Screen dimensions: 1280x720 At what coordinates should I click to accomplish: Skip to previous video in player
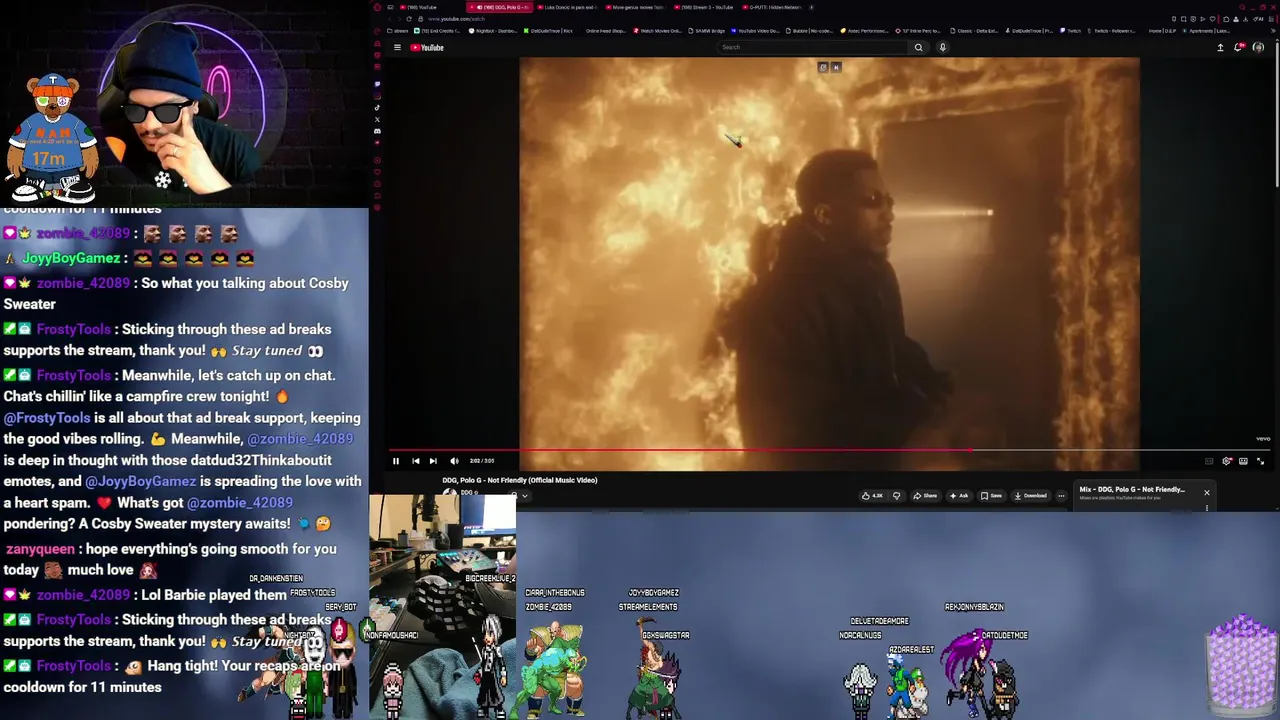(415, 461)
